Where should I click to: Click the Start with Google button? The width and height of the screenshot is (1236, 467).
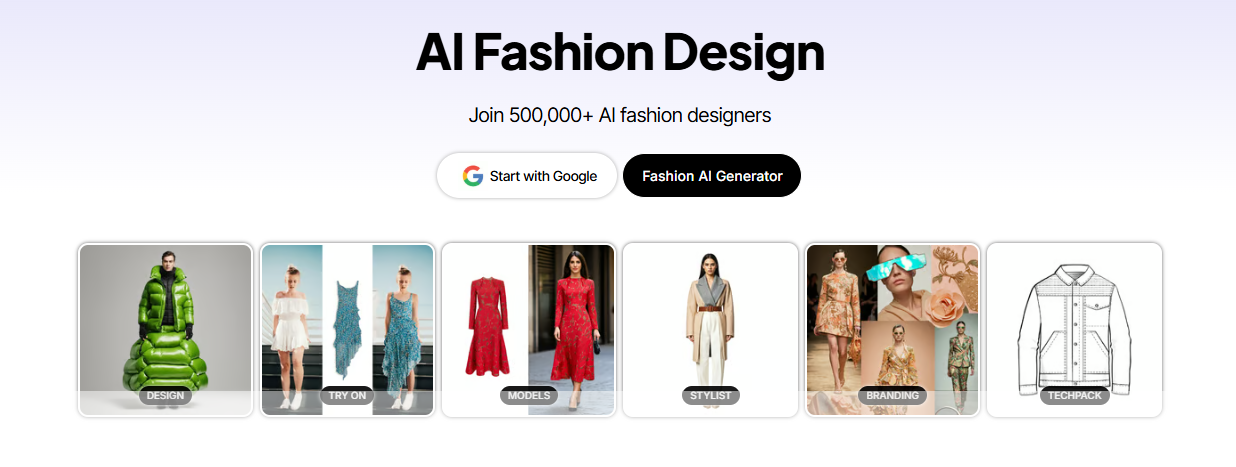[527, 176]
